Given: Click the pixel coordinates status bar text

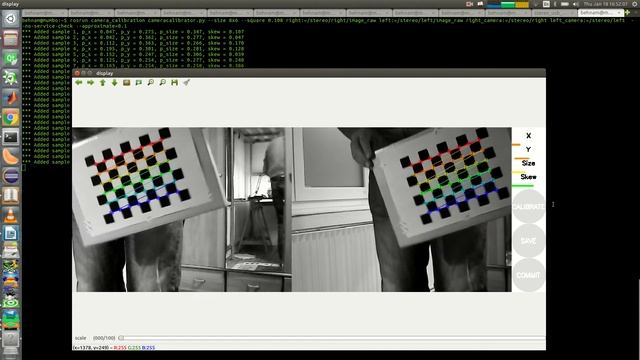Looking at the screenshot, I should point(114,348).
